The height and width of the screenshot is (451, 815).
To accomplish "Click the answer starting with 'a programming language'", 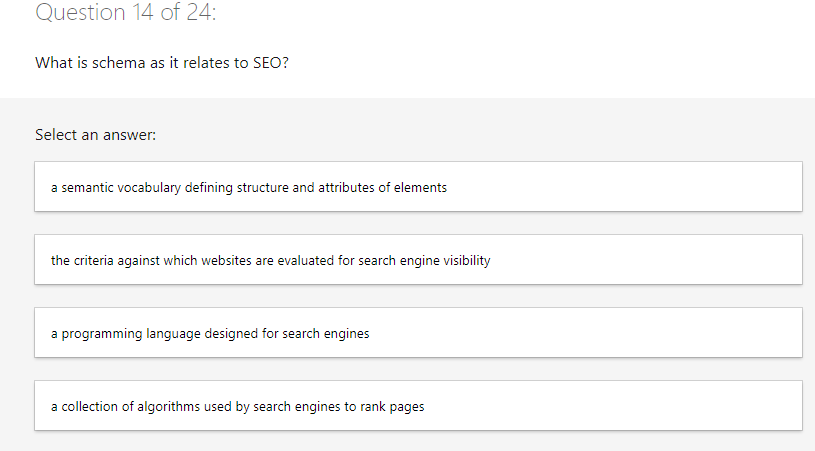I will [x=210, y=333].
